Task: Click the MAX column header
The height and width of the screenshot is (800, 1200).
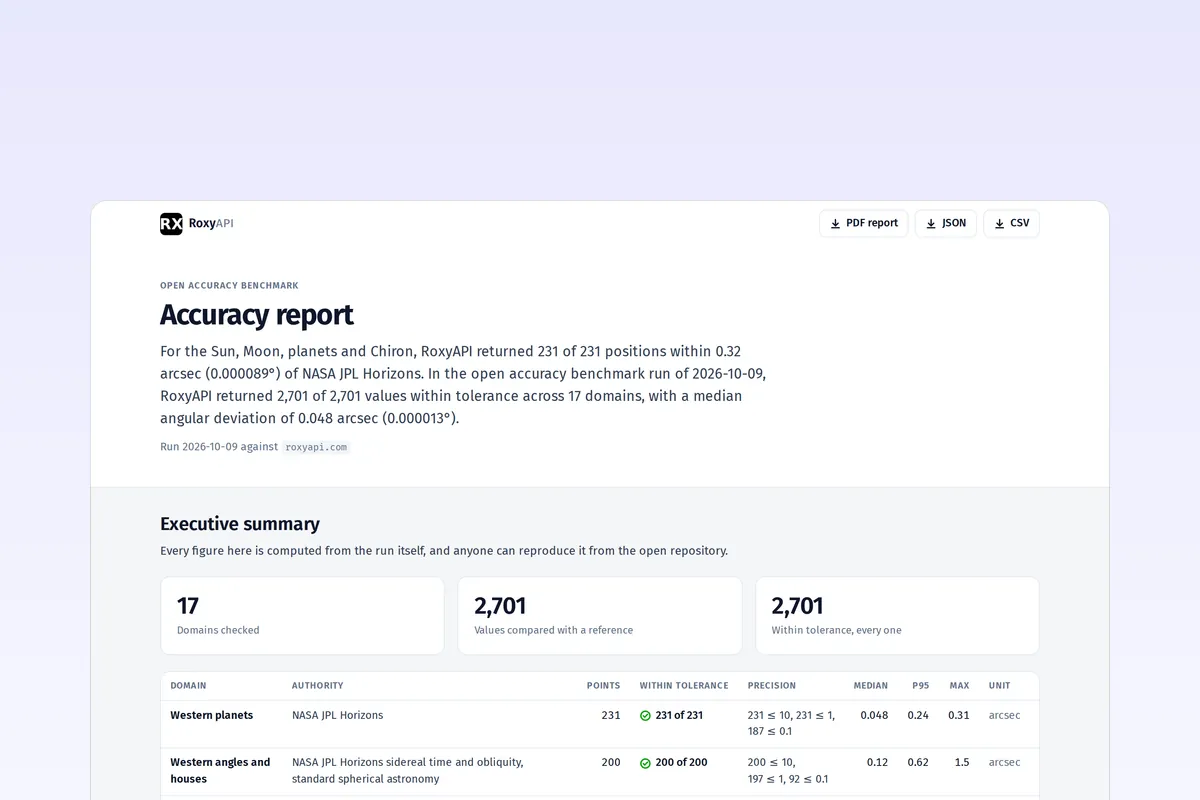Action: [959, 686]
